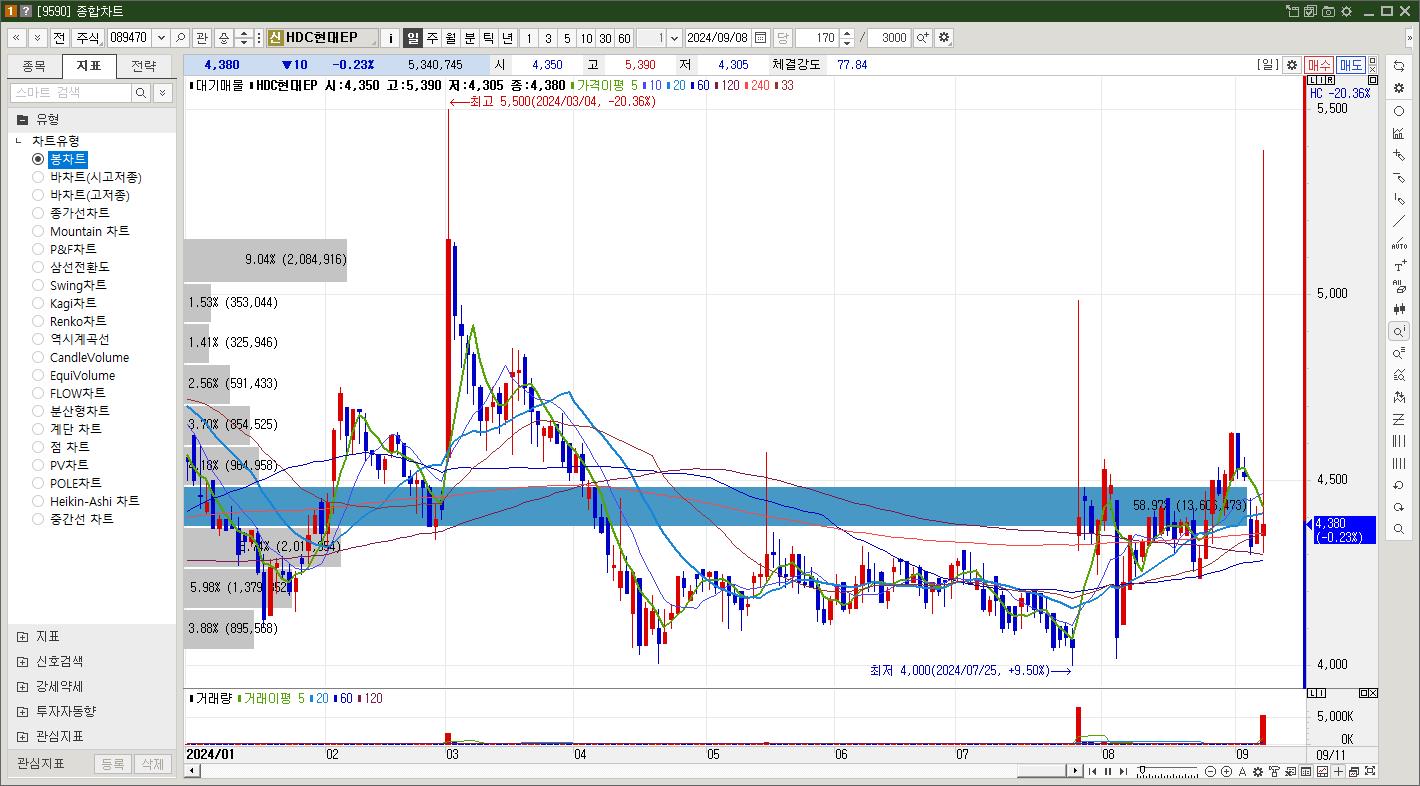Click the date field 2024/09/08
Screen dimensions: 1420x786
tap(718, 38)
